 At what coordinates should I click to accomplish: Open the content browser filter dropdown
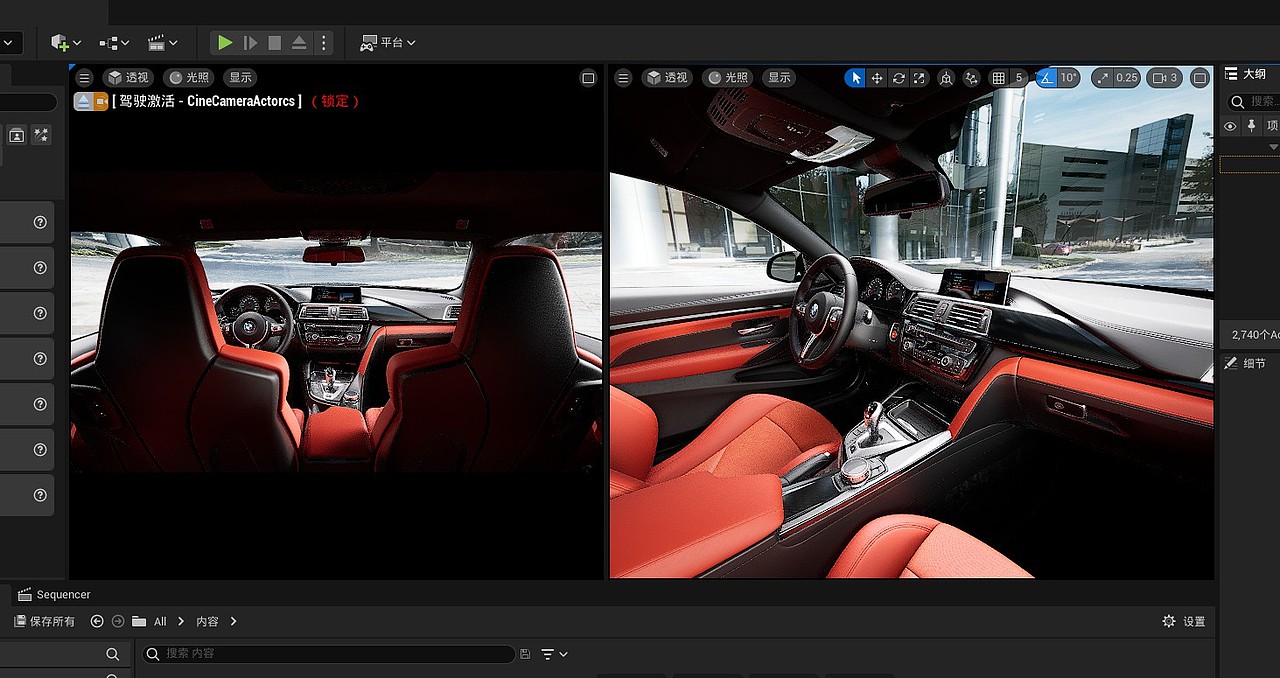[x=554, y=653]
